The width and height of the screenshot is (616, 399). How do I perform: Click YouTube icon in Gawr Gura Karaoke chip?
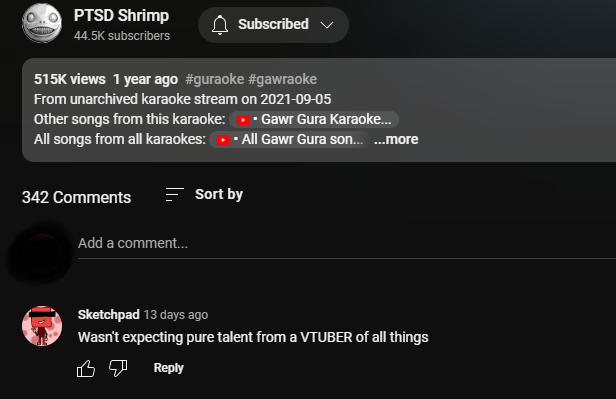243,120
